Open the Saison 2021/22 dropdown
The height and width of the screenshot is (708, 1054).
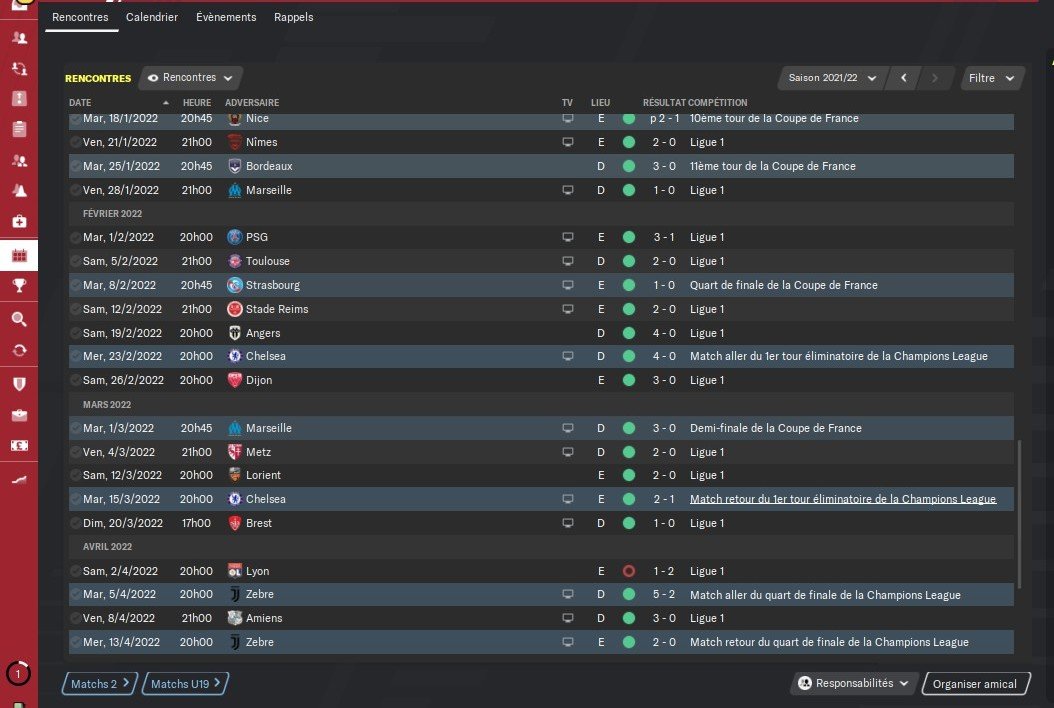832,78
